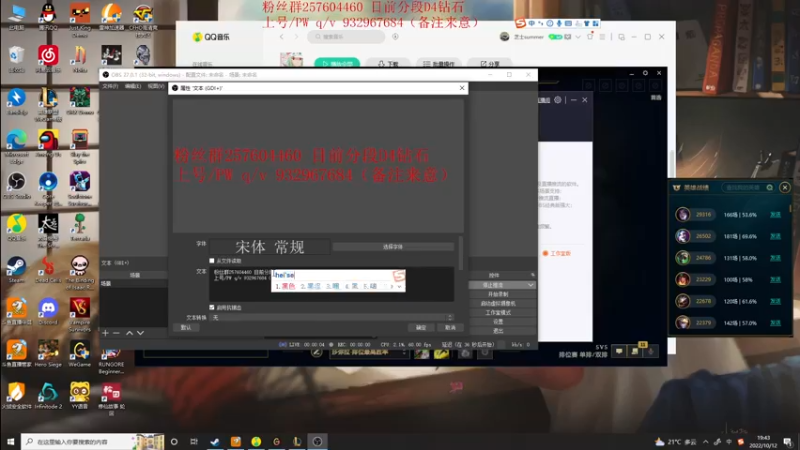Image resolution: width=800 pixels, height=450 pixels.
Task: Open the Windows Start menu
Action: click(x=10, y=441)
